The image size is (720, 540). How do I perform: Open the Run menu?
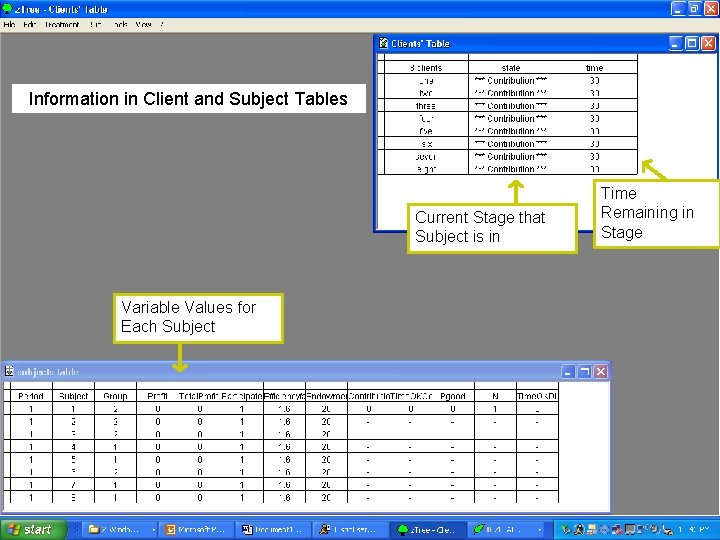[x=96, y=25]
